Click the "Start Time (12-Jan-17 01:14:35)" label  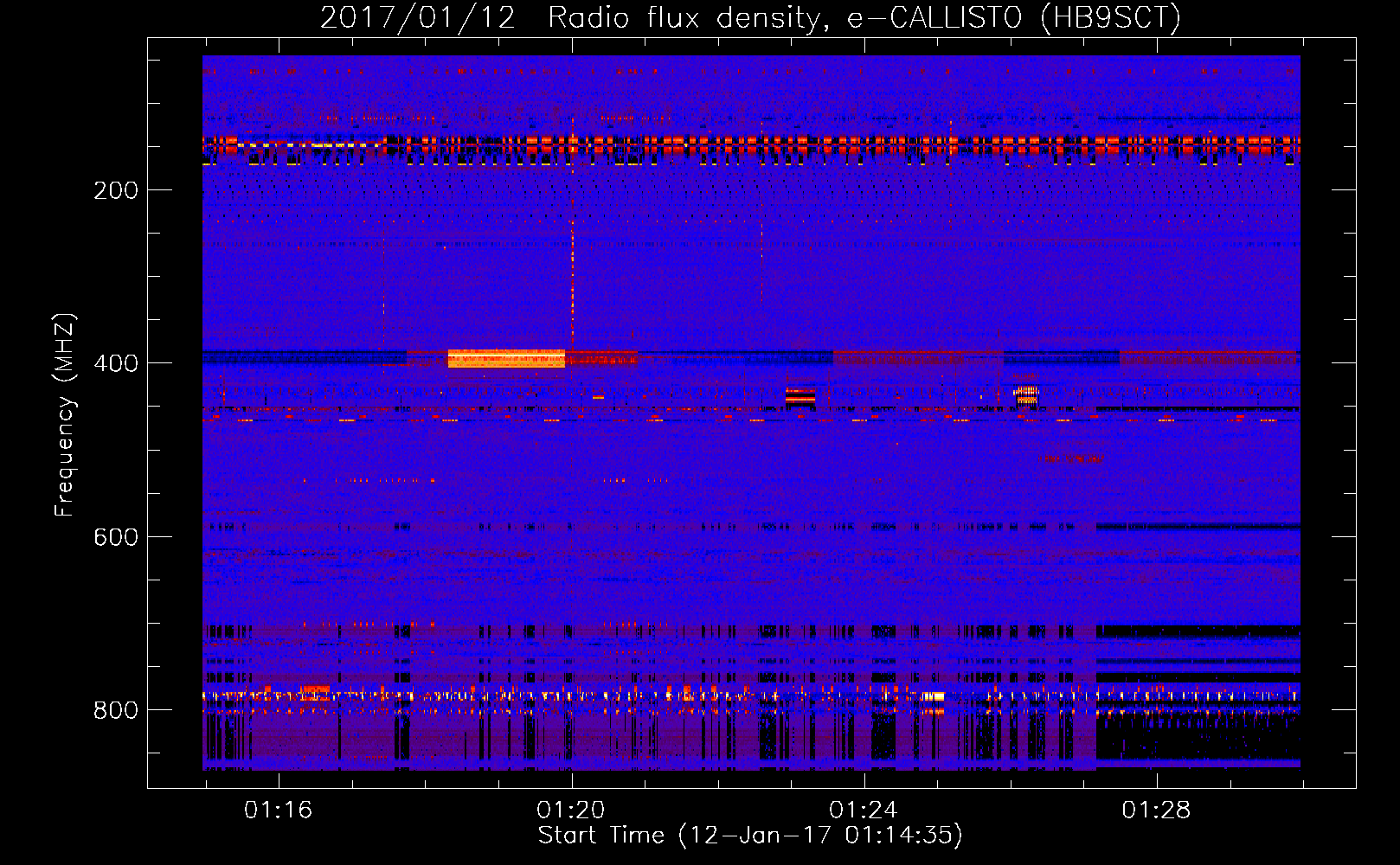(749, 836)
